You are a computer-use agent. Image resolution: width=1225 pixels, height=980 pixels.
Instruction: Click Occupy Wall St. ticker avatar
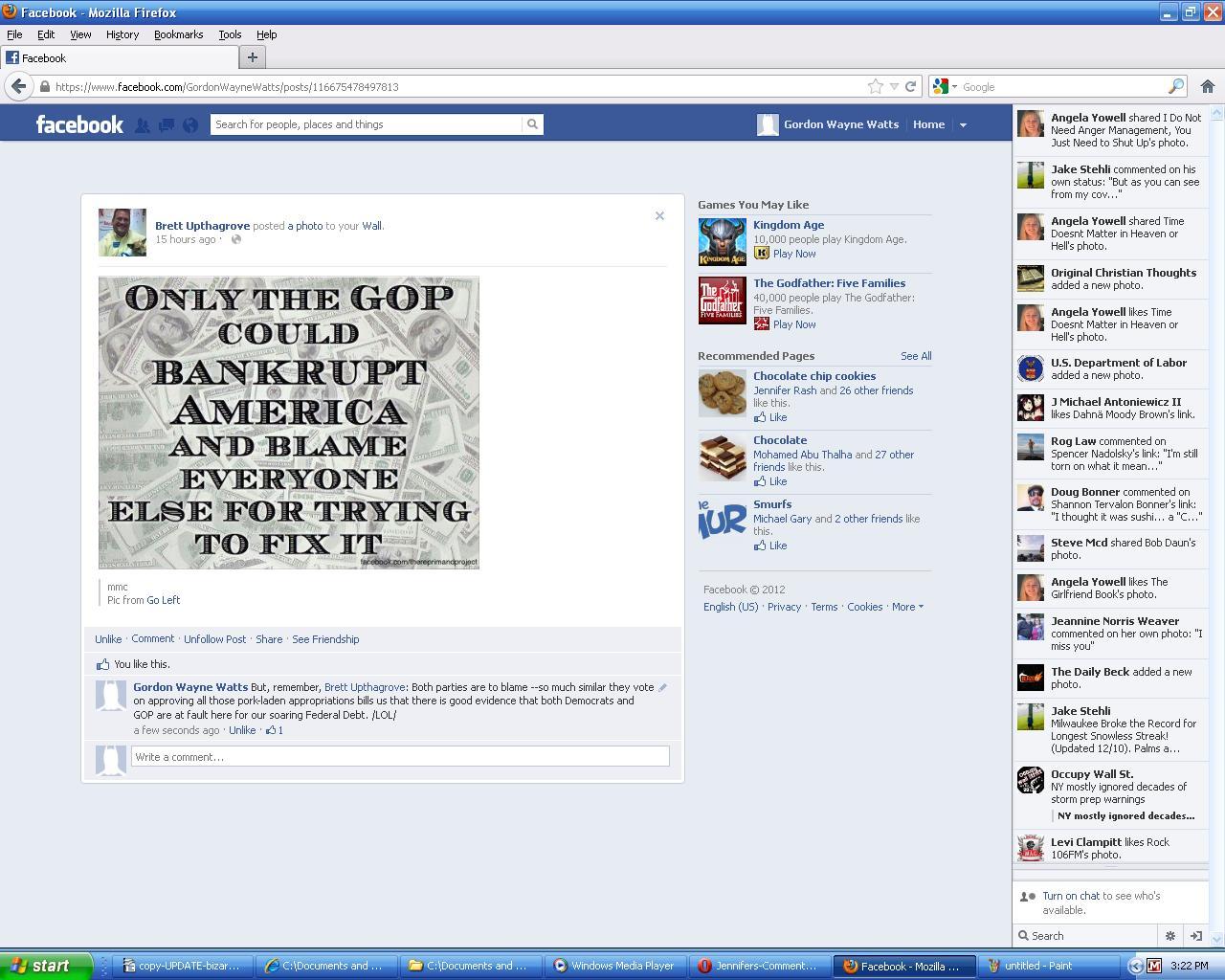tap(1031, 780)
